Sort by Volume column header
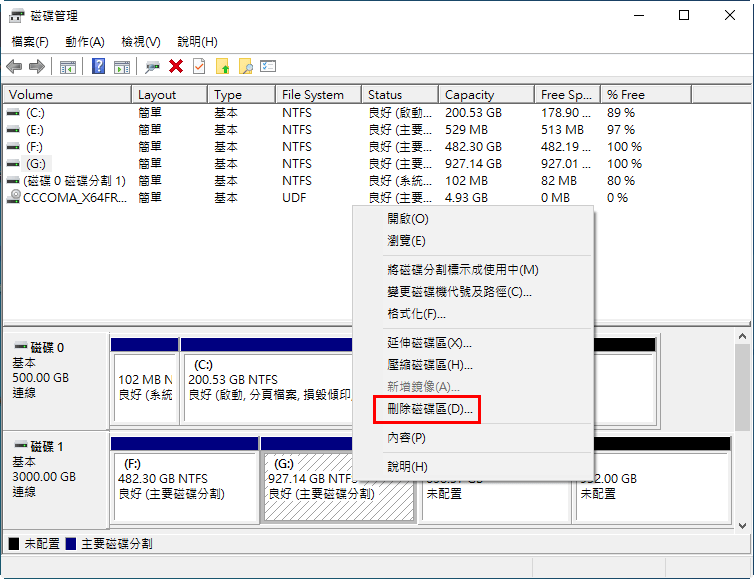Viewport: 754px width, 579px height. pos(67,95)
